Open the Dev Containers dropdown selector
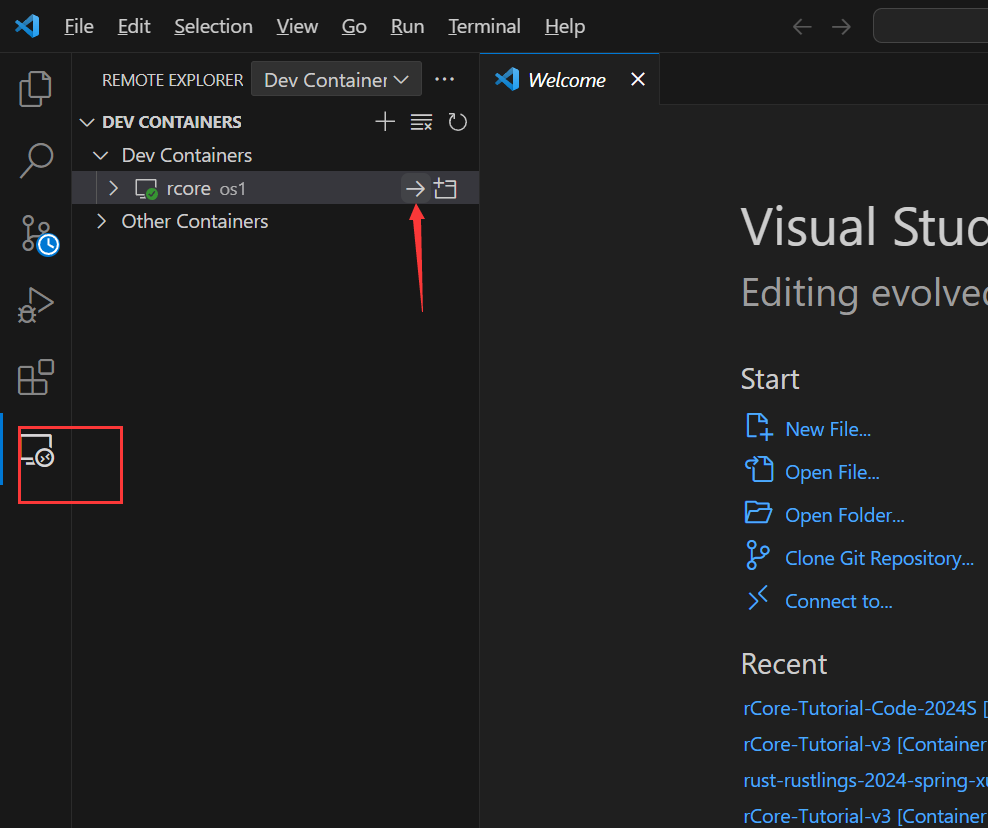Image resolution: width=988 pixels, height=828 pixels. tap(336, 79)
